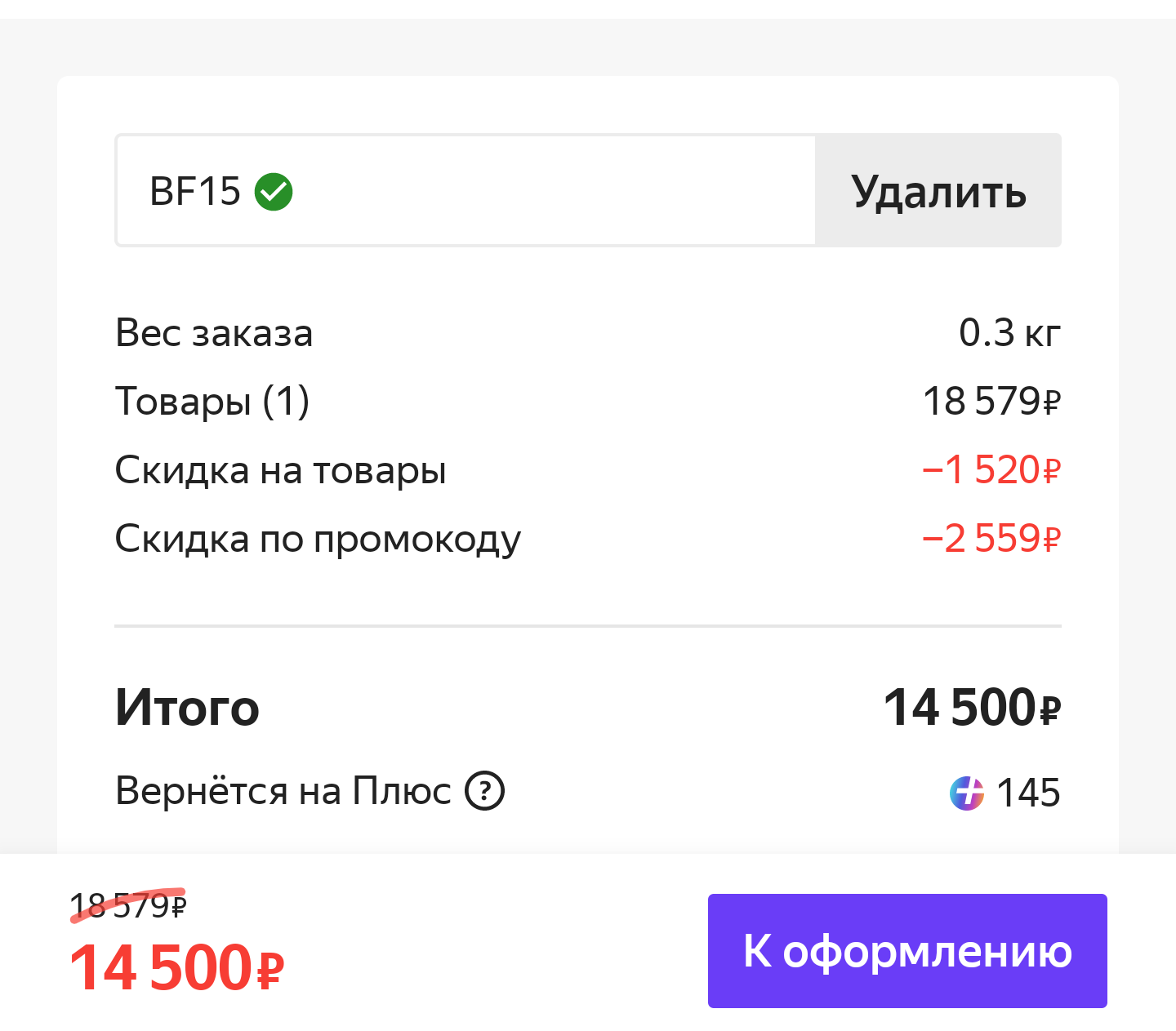
Task: Click the 145 Плюс points value
Action: [1028, 793]
